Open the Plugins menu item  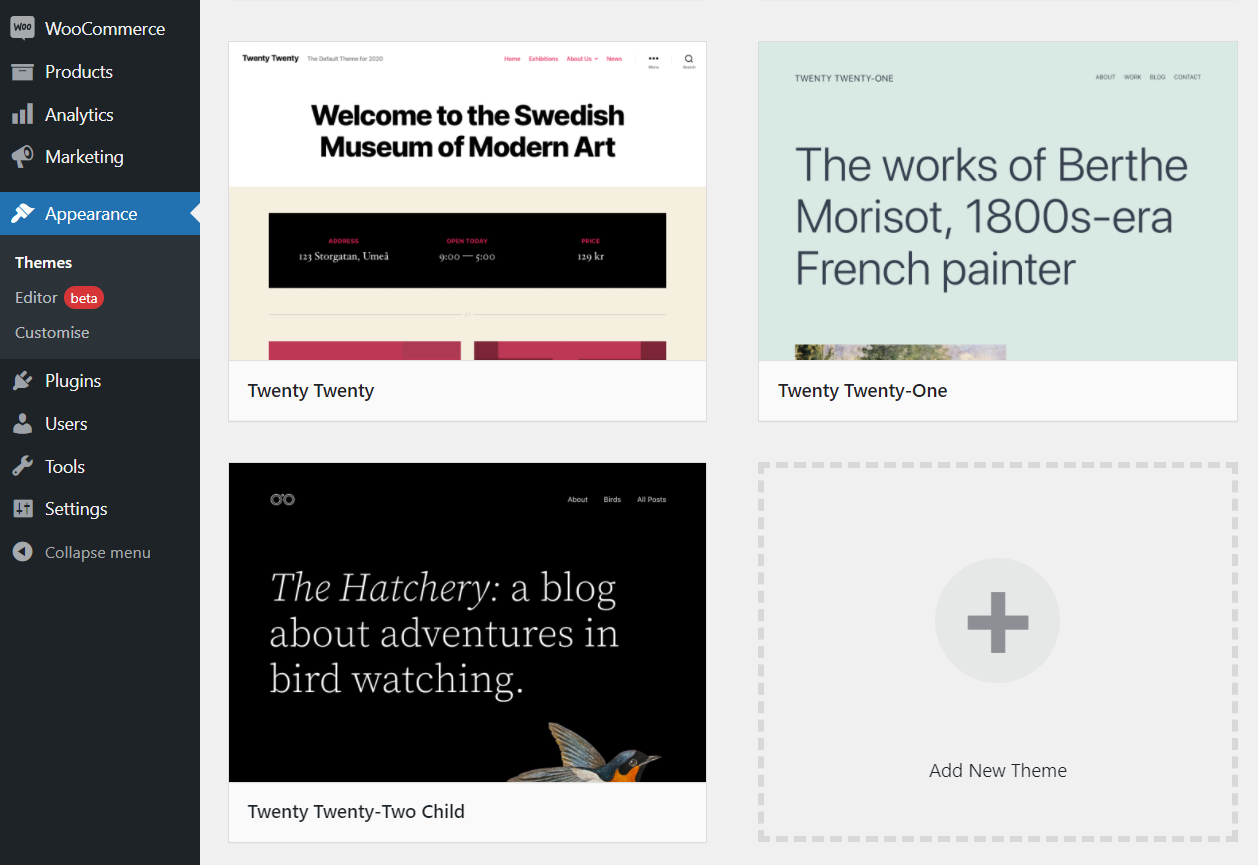click(100, 381)
